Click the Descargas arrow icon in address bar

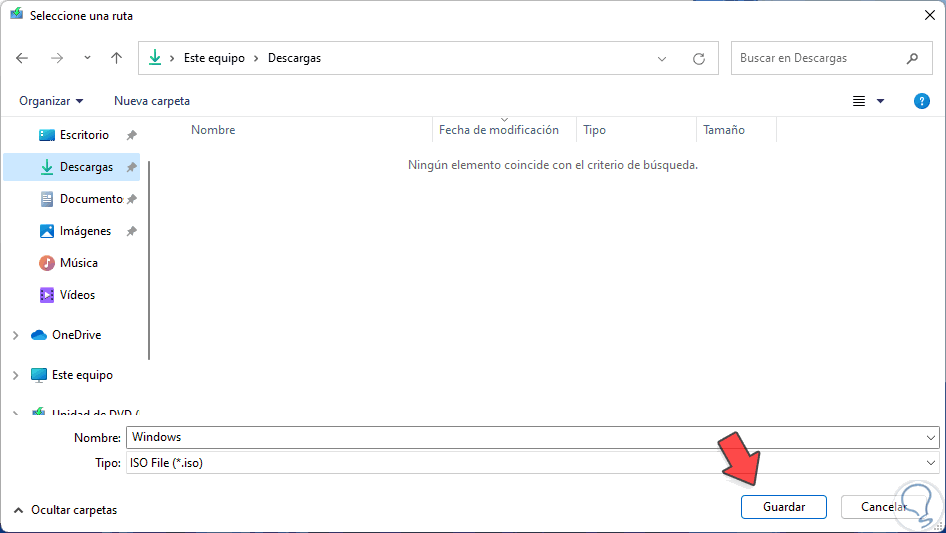(155, 58)
